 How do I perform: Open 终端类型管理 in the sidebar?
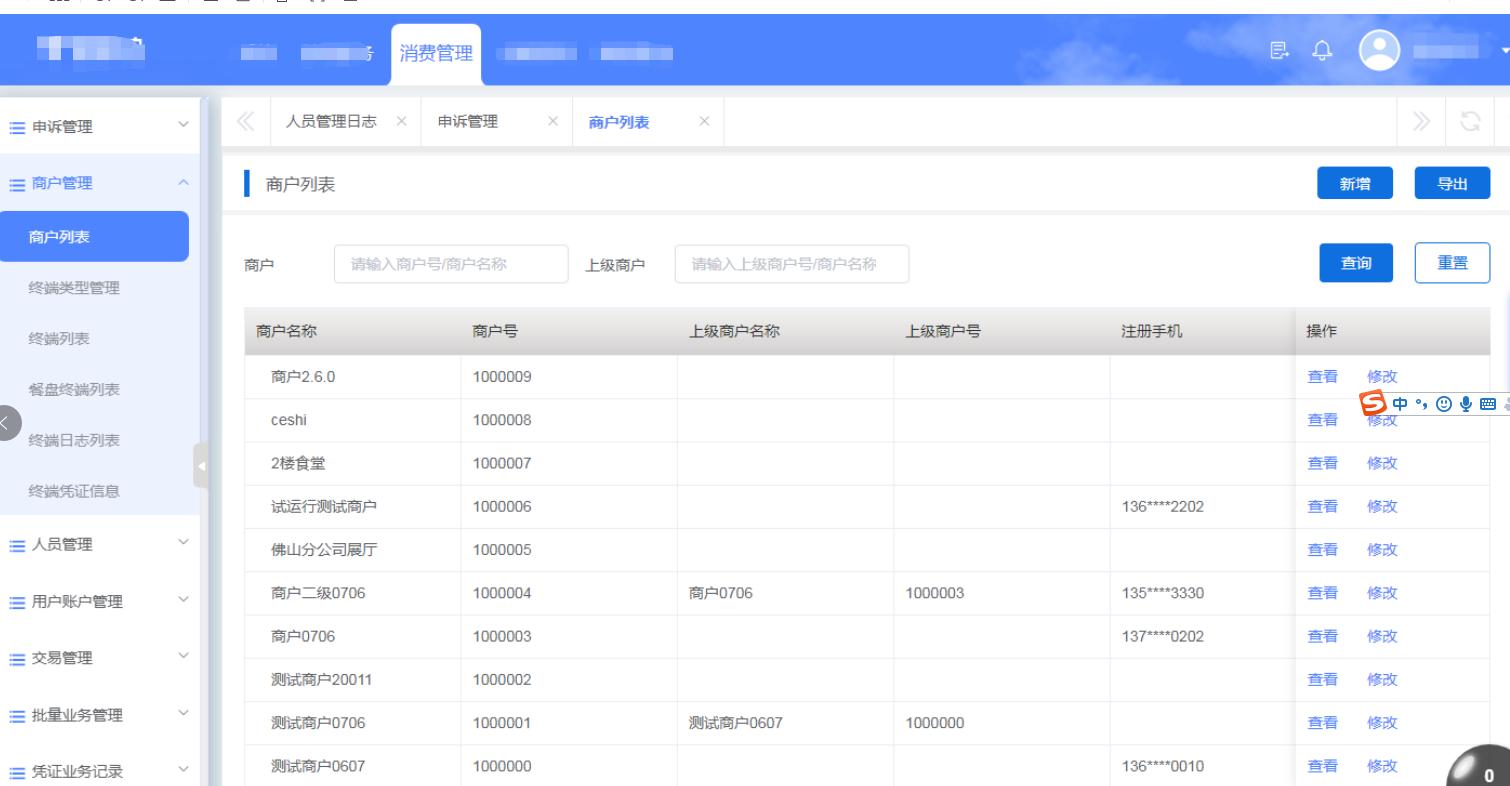tap(74, 288)
